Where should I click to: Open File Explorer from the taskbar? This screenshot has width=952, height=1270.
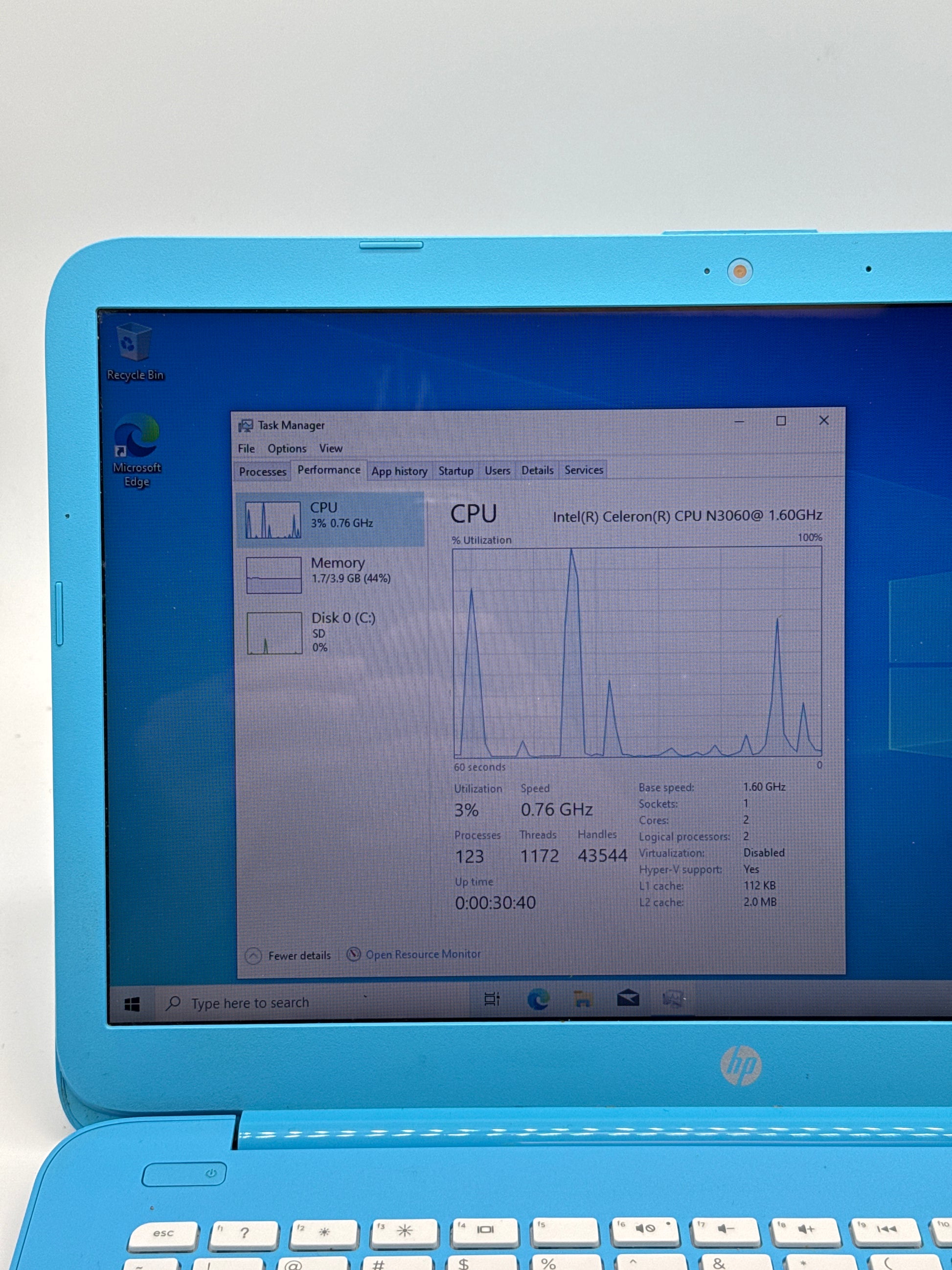[583, 999]
